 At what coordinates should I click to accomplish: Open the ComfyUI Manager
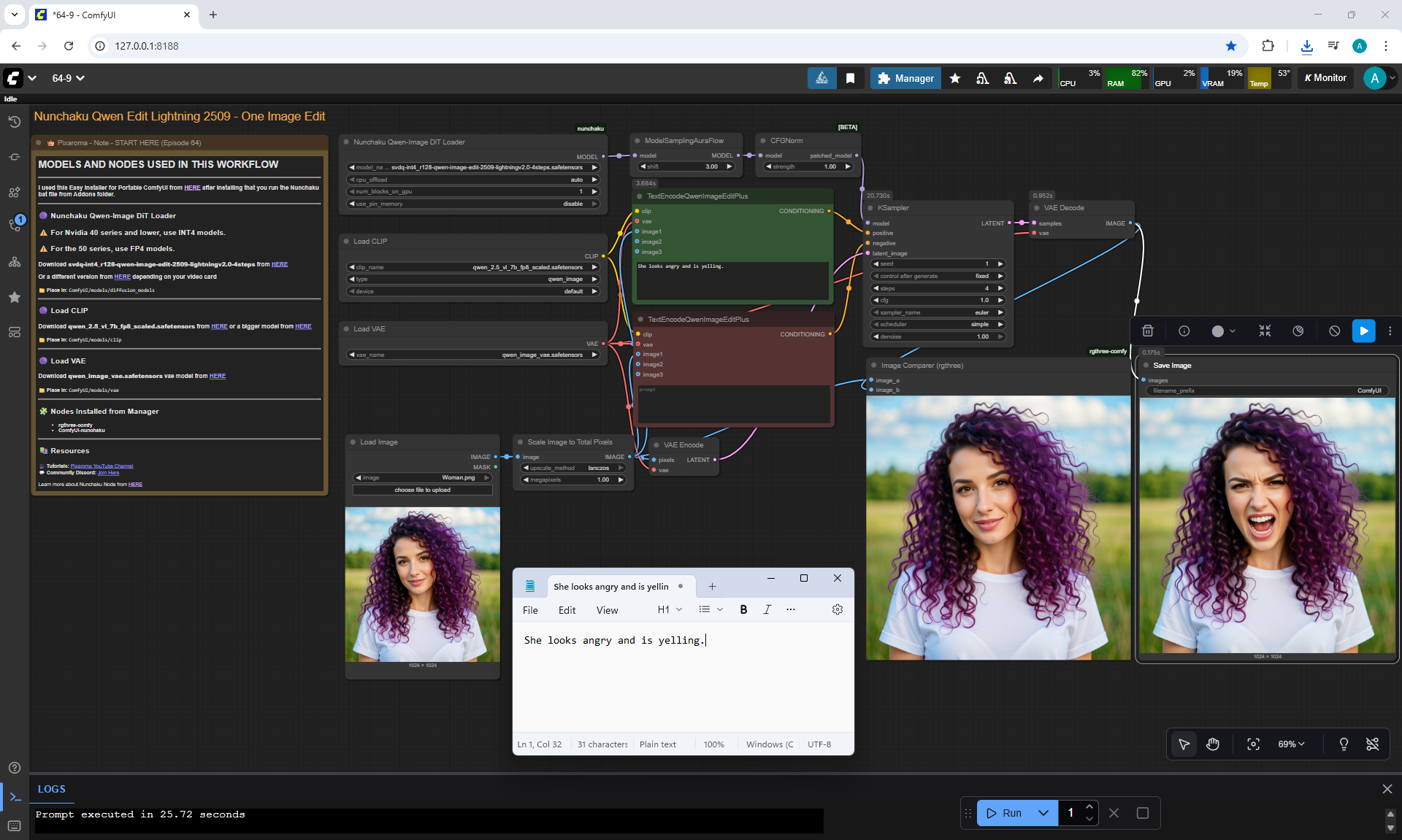(905, 78)
